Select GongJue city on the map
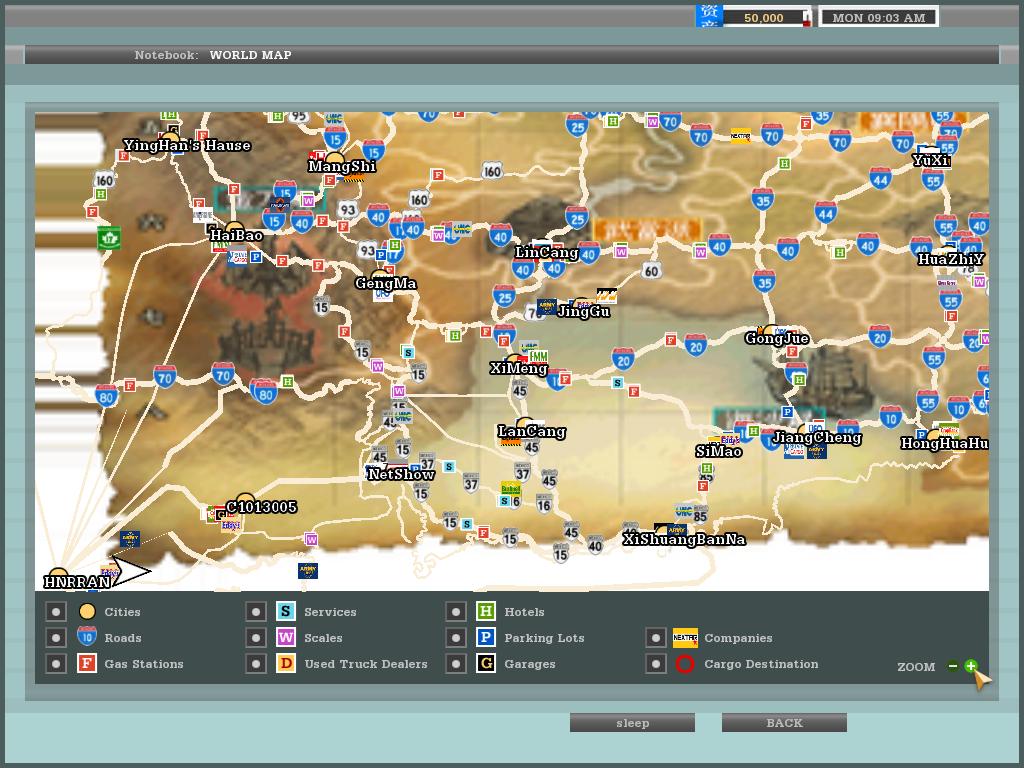The width and height of the screenshot is (1024, 768). point(777,338)
